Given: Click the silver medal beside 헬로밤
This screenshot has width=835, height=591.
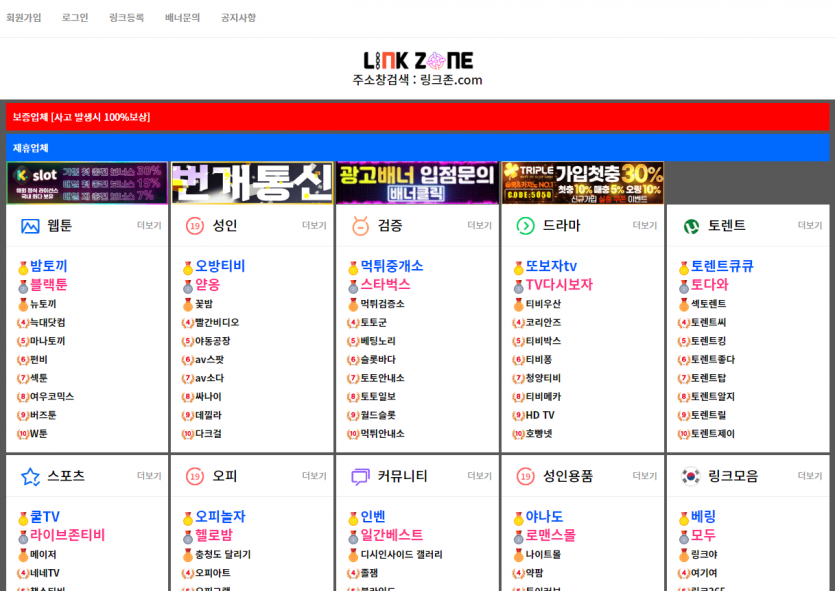Looking at the screenshot, I should tap(188, 537).
